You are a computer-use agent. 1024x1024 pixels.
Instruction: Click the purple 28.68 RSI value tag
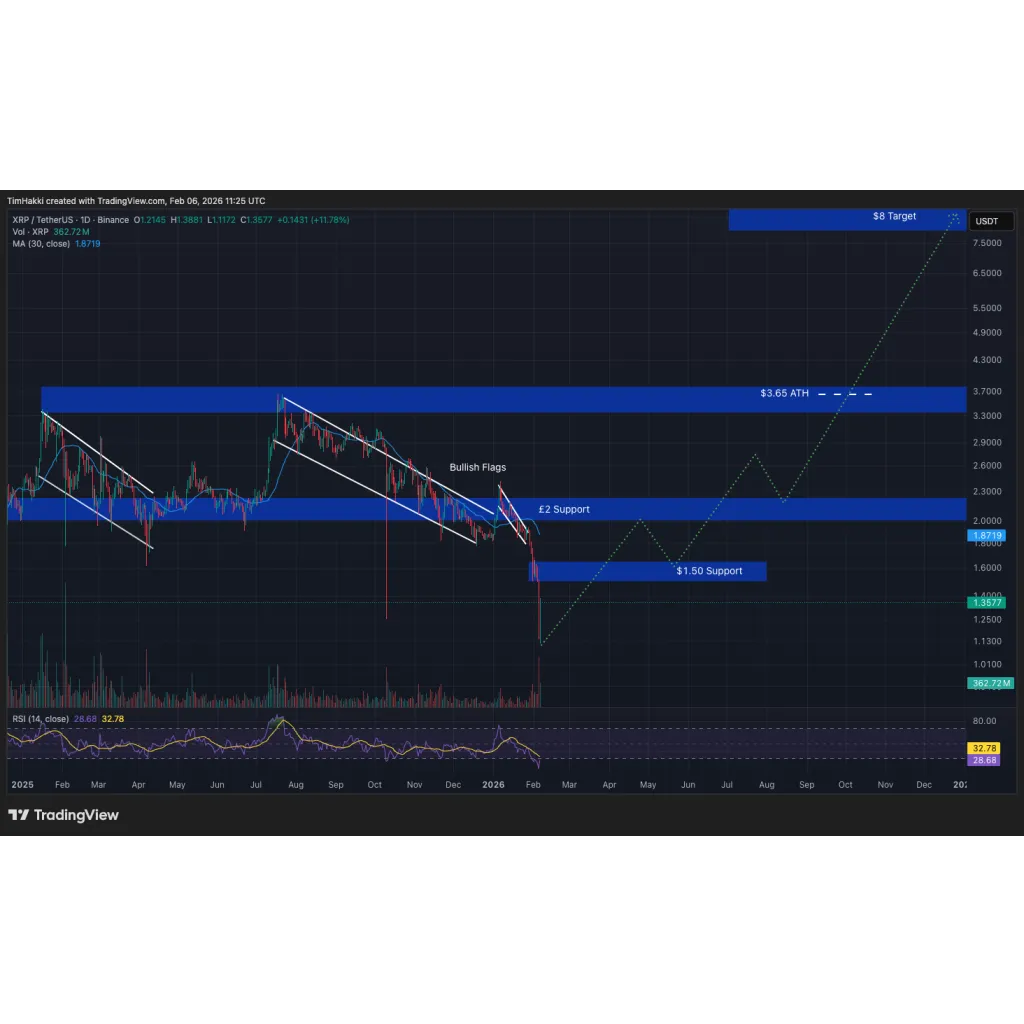pos(984,760)
